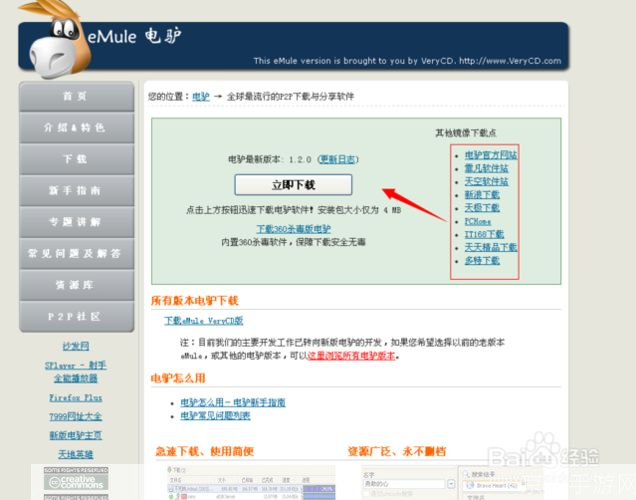Follow the red 这里浏览所有电驴版本 link

coord(351,356)
